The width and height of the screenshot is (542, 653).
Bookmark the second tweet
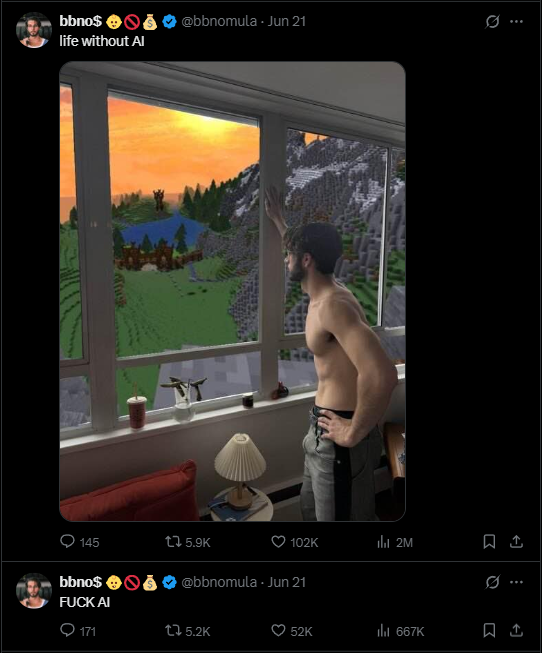tap(489, 630)
